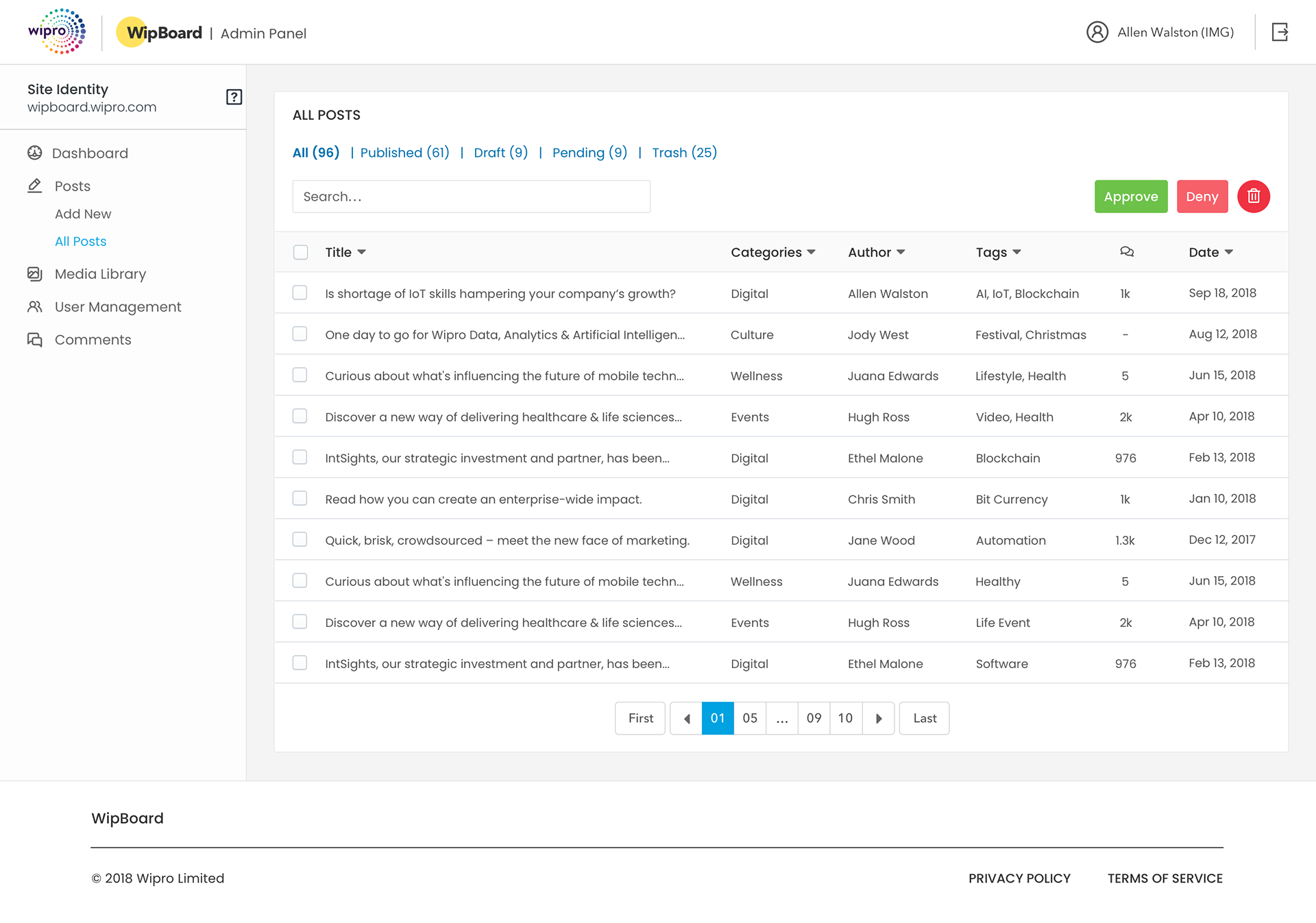Screen dimensions: 1316x923
Task: Toggle the select-all posts checkbox
Action: click(x=300, y=252)
